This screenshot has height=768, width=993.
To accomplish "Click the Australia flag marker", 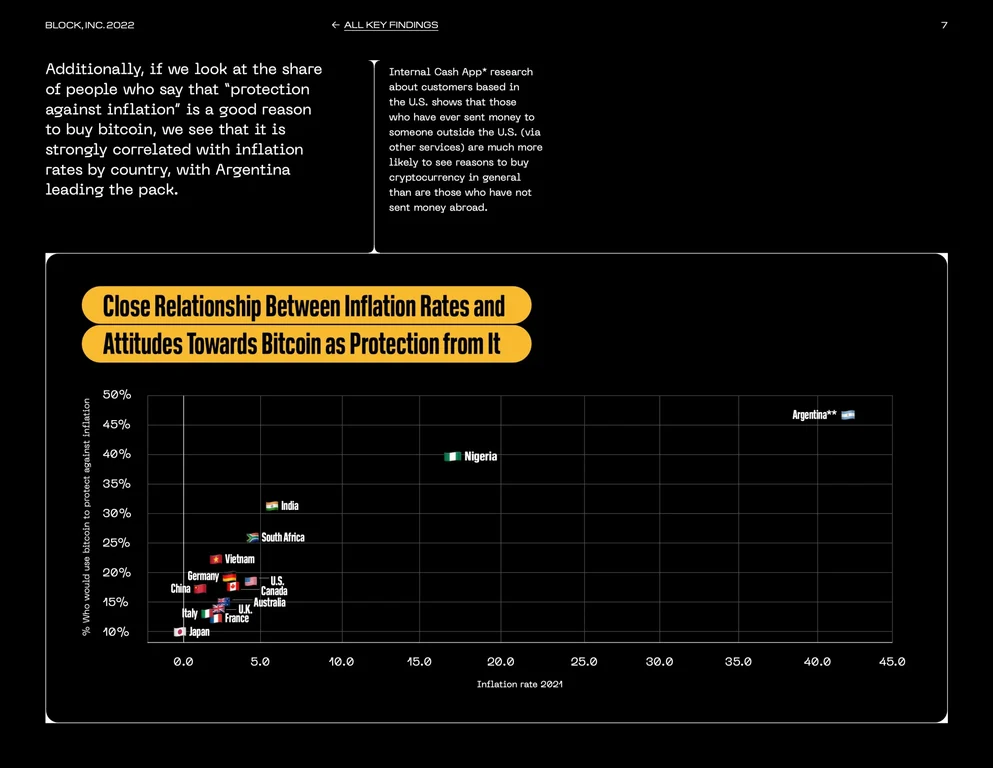I will (x=224, y=601).
